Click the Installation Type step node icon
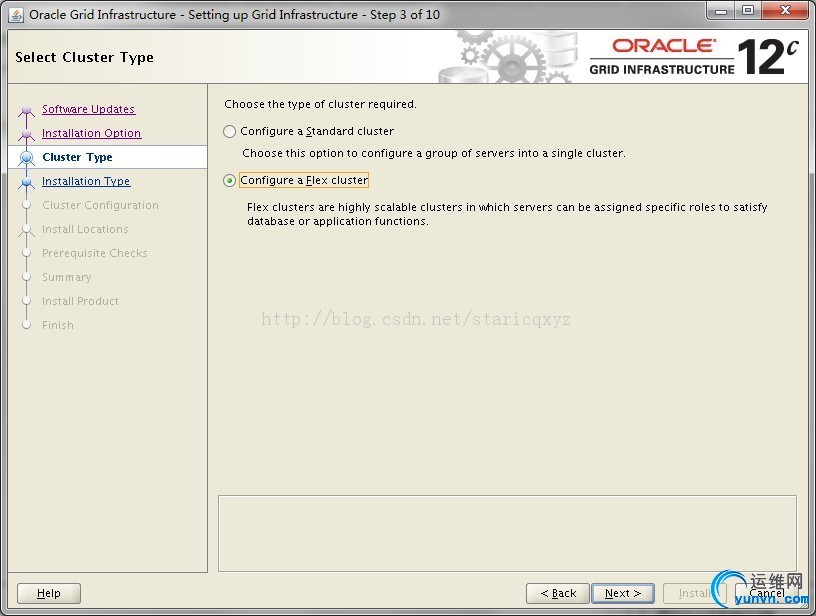Screen dimensions: 816x616 click(27, 182)
